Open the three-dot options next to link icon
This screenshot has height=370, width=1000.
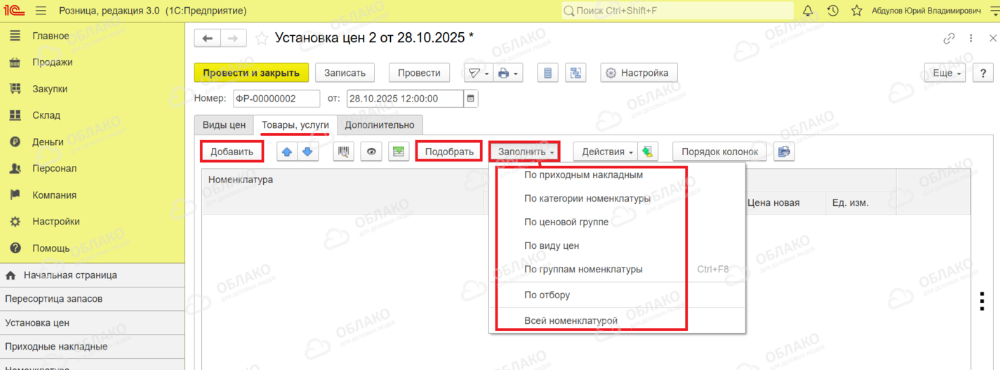click(971, 38)
